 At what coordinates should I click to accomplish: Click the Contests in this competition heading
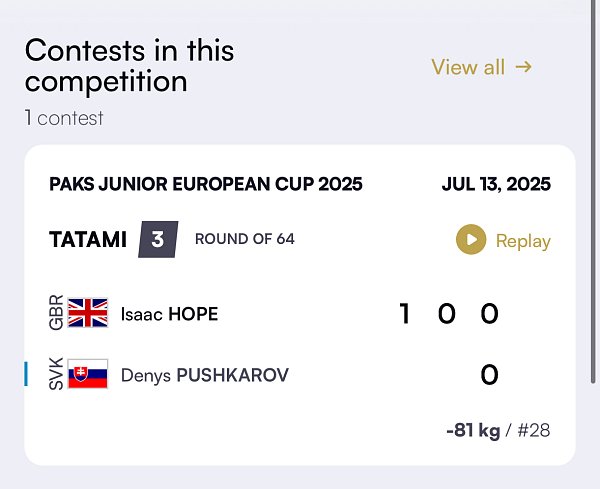click(x=129, y=66)
